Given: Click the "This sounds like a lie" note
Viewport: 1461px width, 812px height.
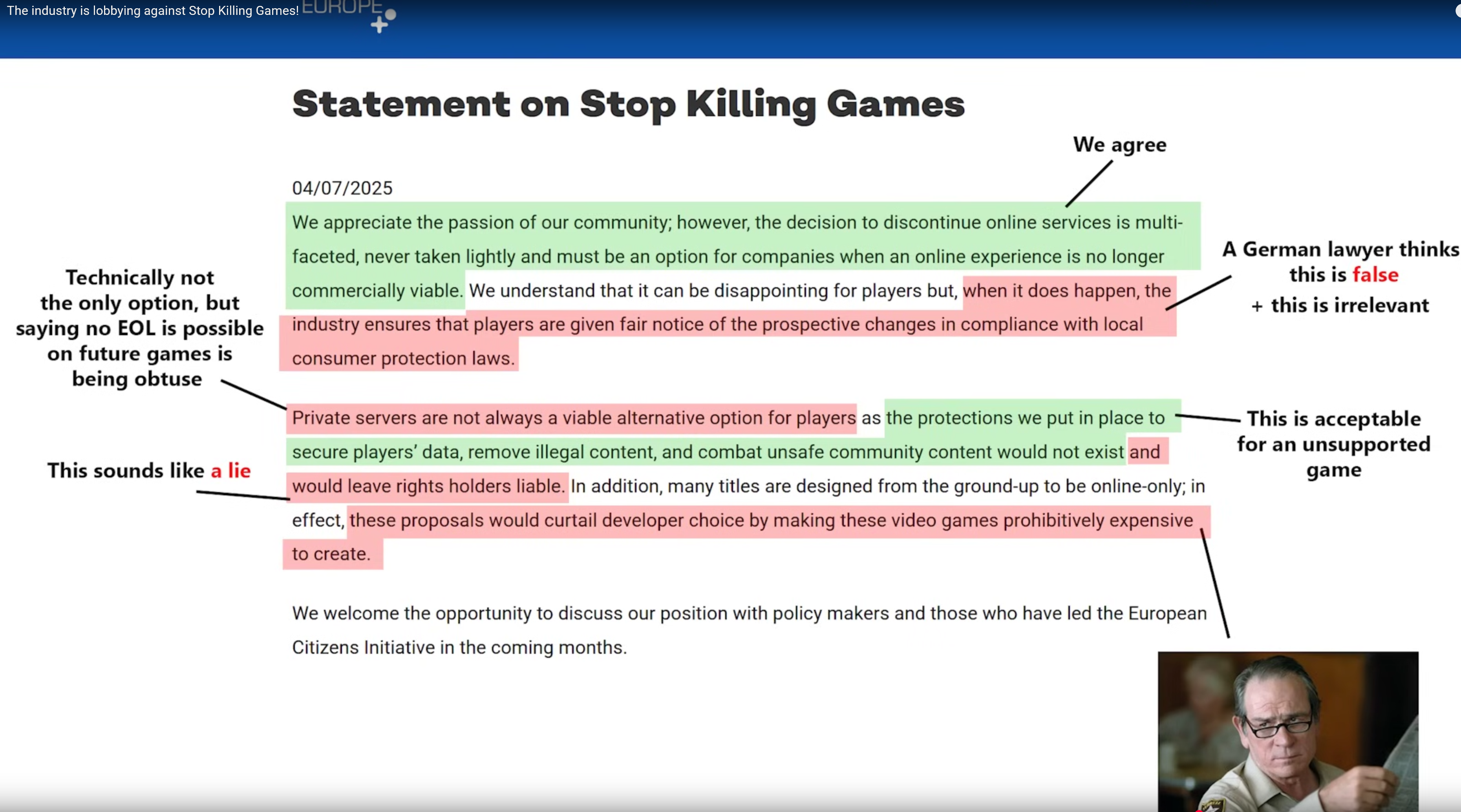Looking at the screenshot, I should click(148, 471).
